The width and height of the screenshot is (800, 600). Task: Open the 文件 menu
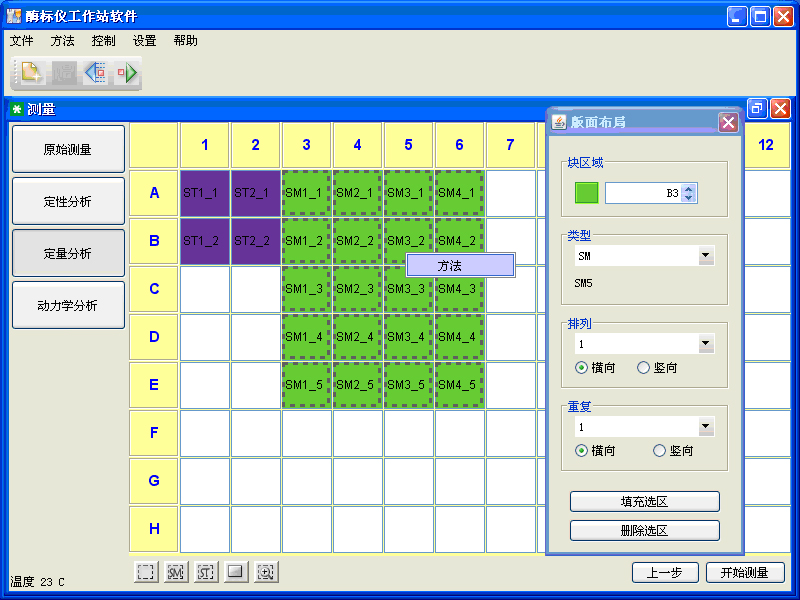(21, 41)
